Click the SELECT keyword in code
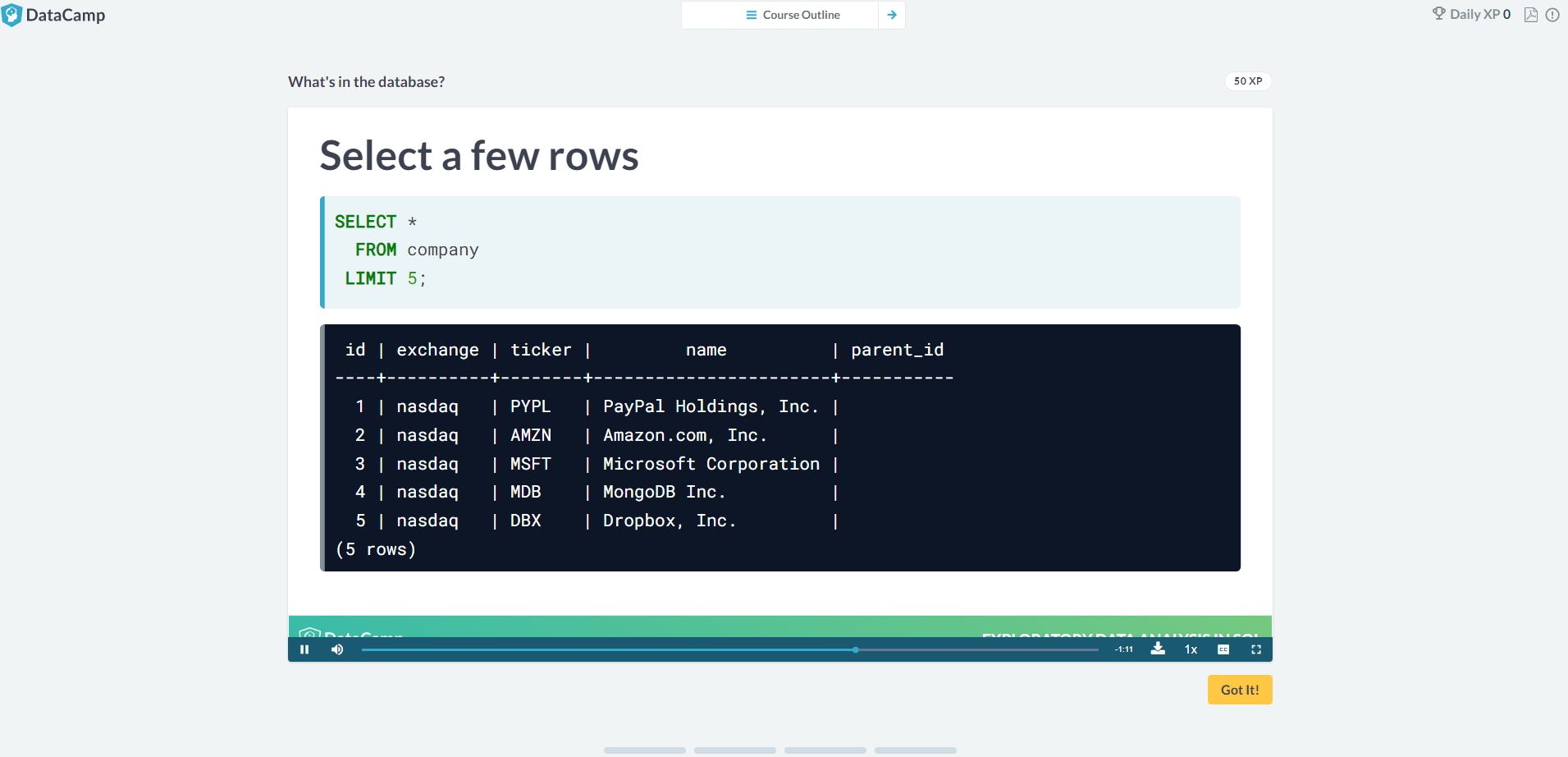 coord(365,222)
